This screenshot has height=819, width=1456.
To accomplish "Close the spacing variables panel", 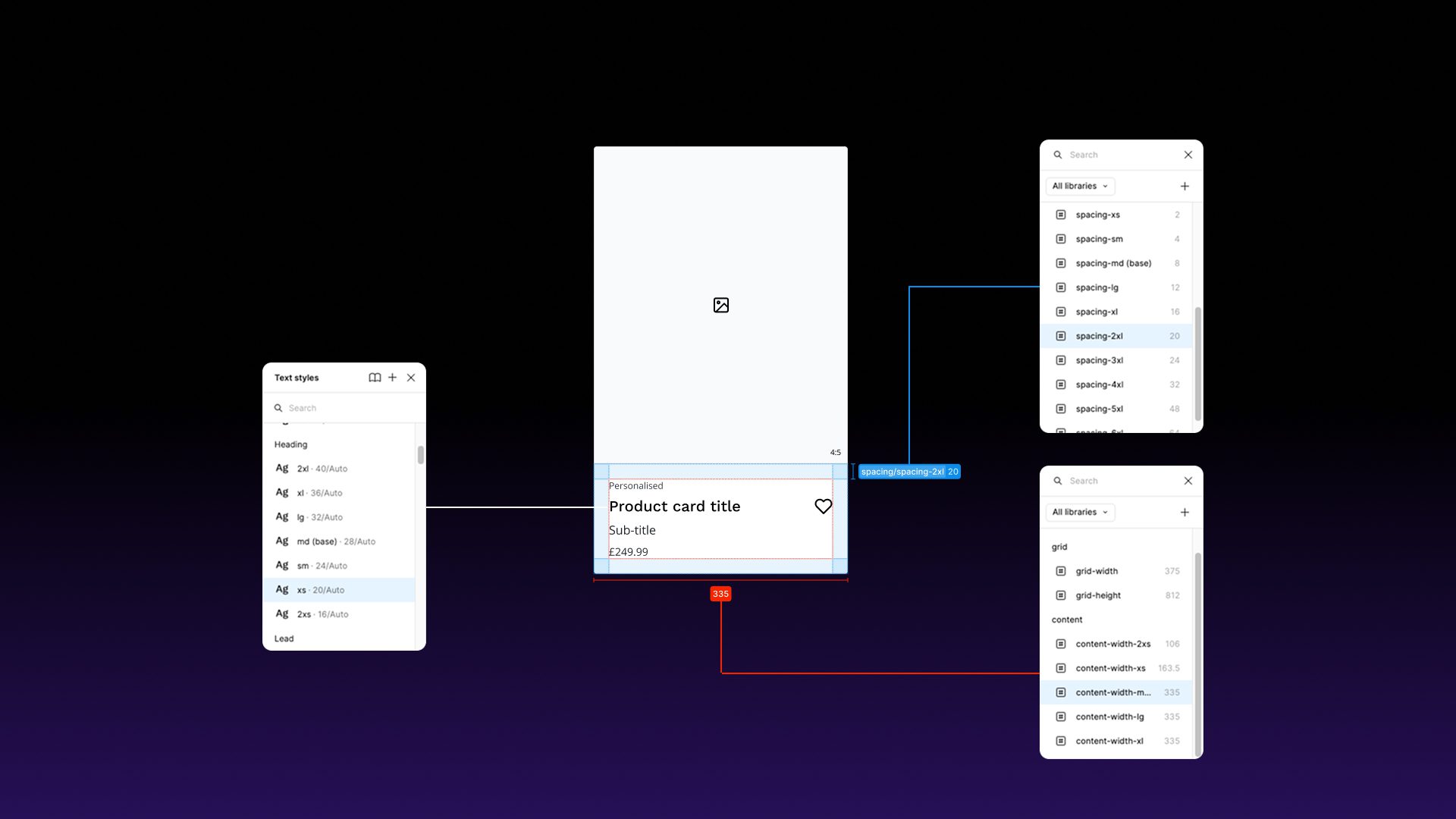I will coord(1188,155).
